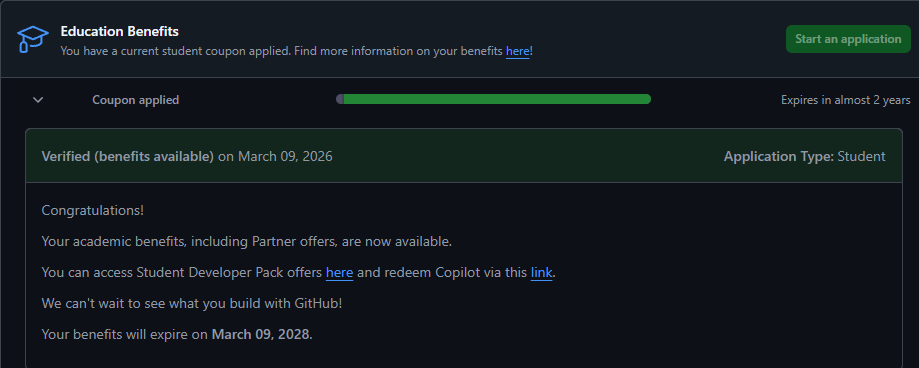Open Student Developer Pack offers 'here' link
Screen dimensions: 919x368
coord(339,272)
